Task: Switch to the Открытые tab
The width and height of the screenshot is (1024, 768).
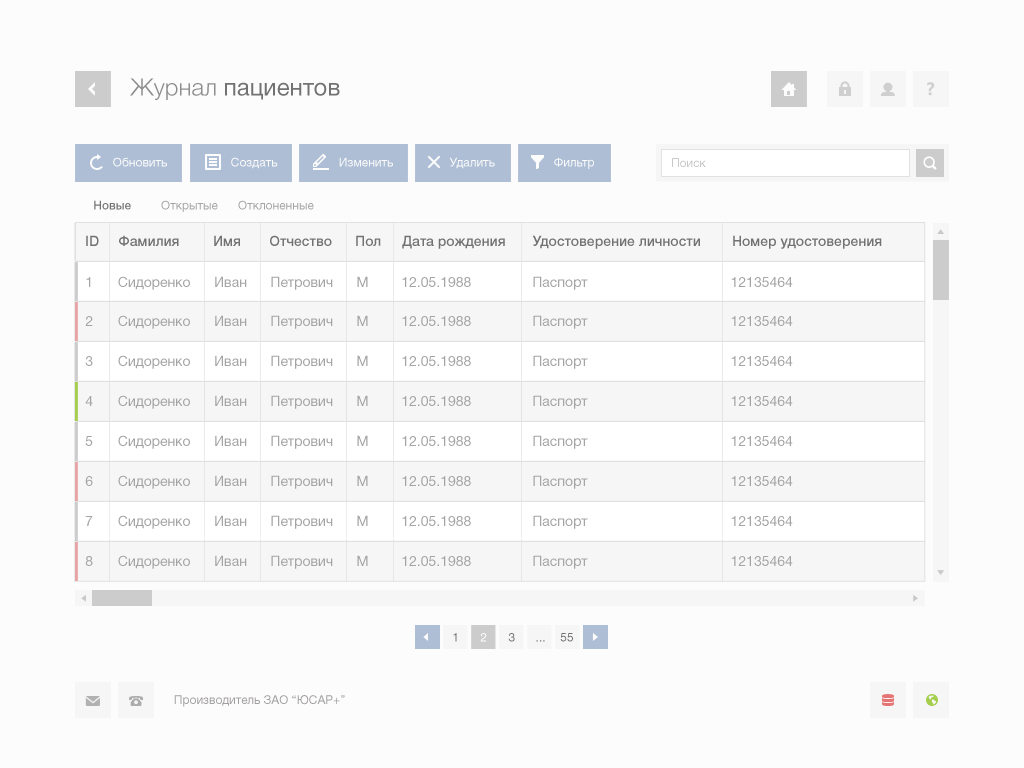Action: (189, 206)
